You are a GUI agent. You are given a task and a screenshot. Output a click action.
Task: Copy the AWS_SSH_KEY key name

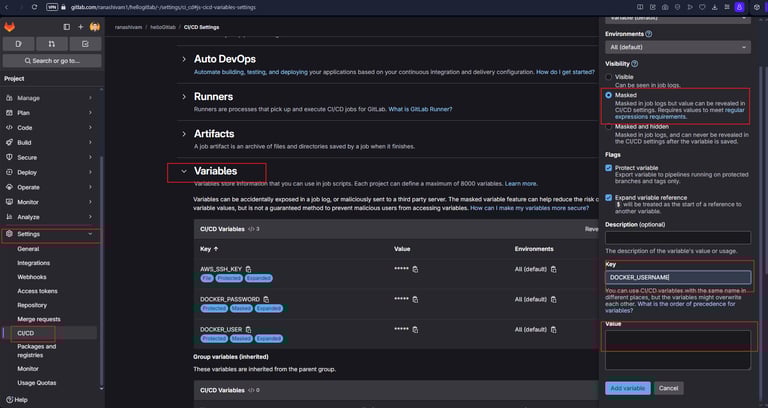(x=248, y=269)
